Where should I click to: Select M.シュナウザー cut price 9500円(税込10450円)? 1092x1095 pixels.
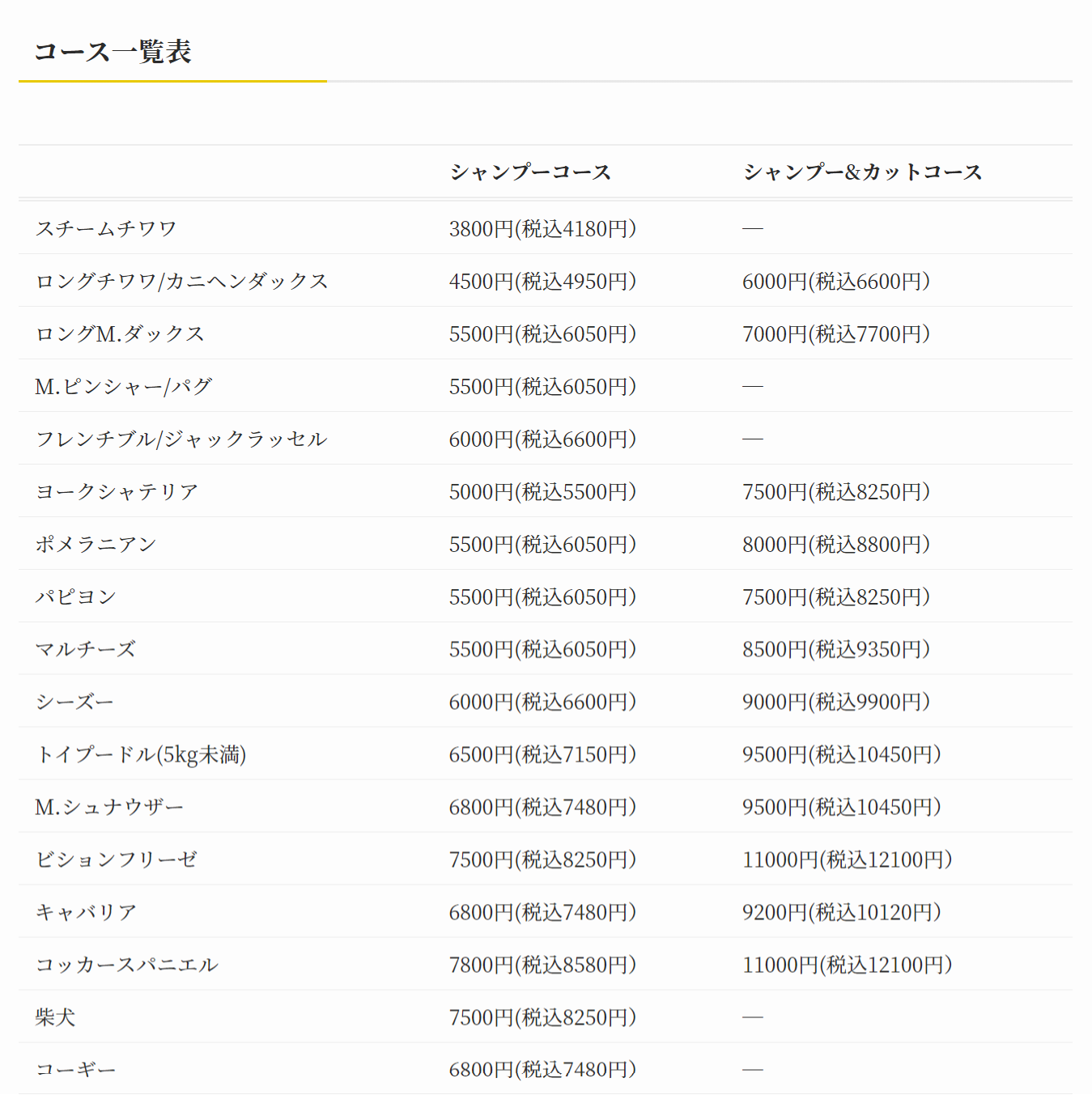click(842, 808)
